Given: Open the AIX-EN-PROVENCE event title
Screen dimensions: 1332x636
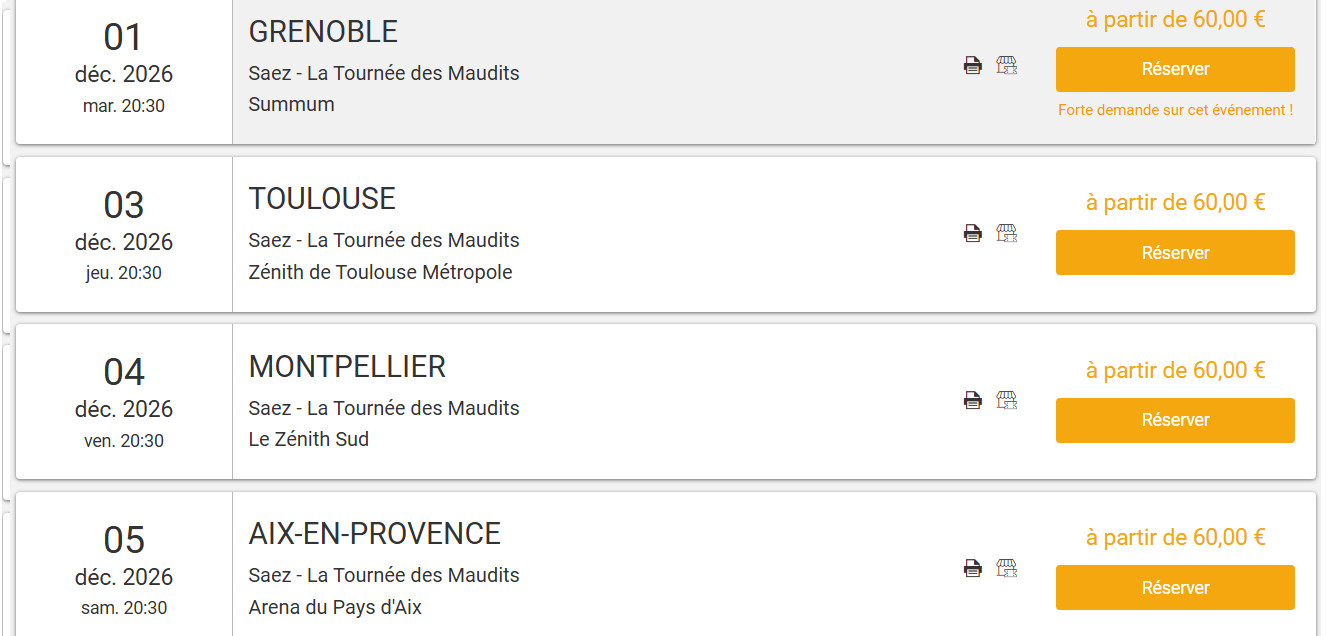Looking at the screenshot, I should (x=374, y=534).
